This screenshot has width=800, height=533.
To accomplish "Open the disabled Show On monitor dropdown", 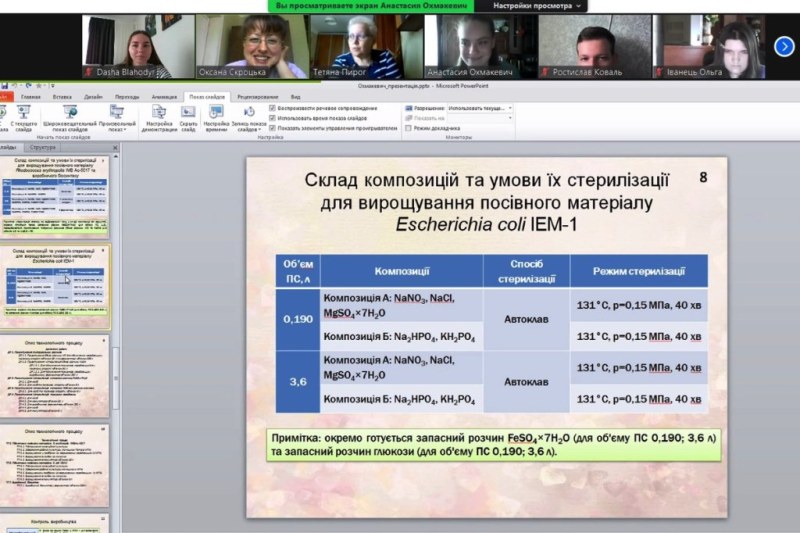I will pos(480,118).
